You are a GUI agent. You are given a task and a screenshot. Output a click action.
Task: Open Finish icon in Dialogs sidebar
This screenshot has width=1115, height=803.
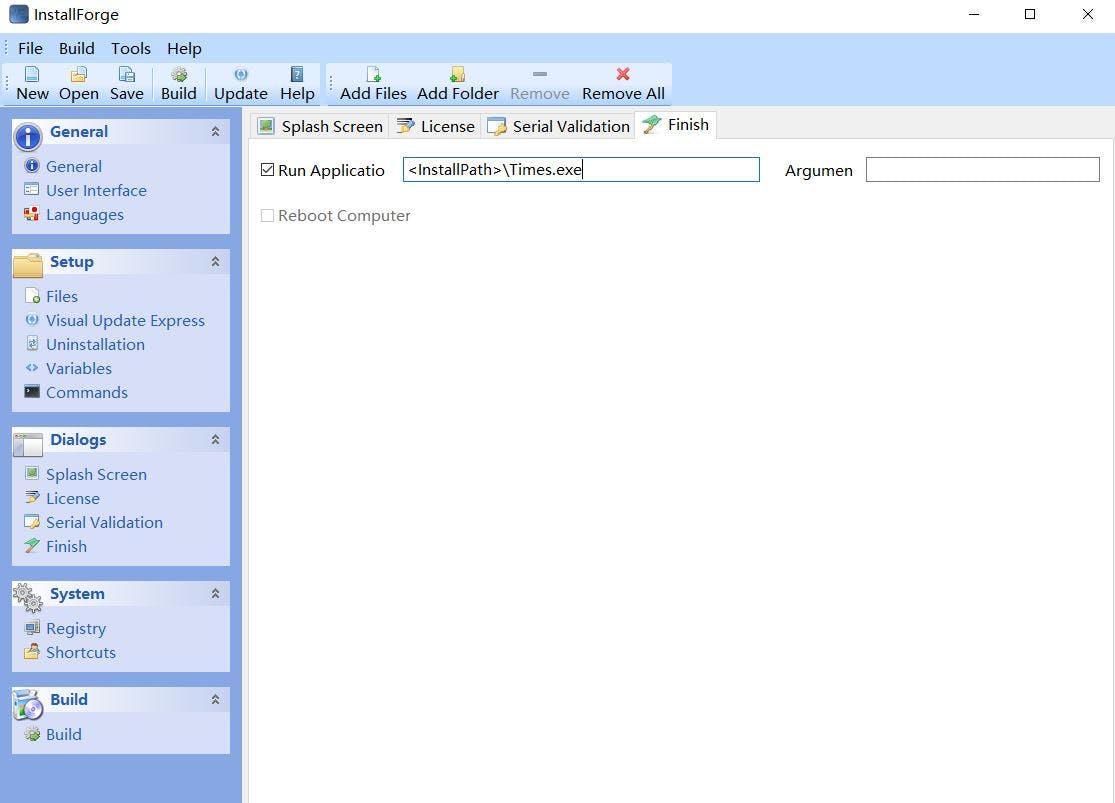click(x=32, y=546)
